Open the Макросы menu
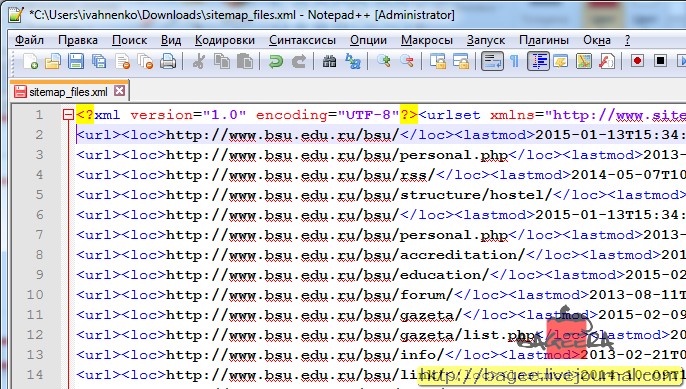 tap(427, 40)
